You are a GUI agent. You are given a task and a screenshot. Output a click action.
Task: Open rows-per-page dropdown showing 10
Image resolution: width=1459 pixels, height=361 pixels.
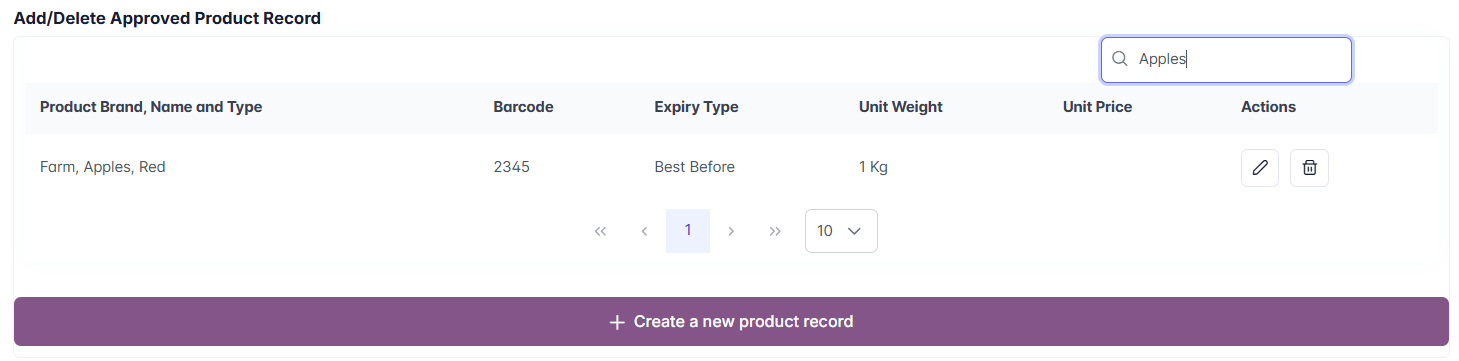[841, 231]
